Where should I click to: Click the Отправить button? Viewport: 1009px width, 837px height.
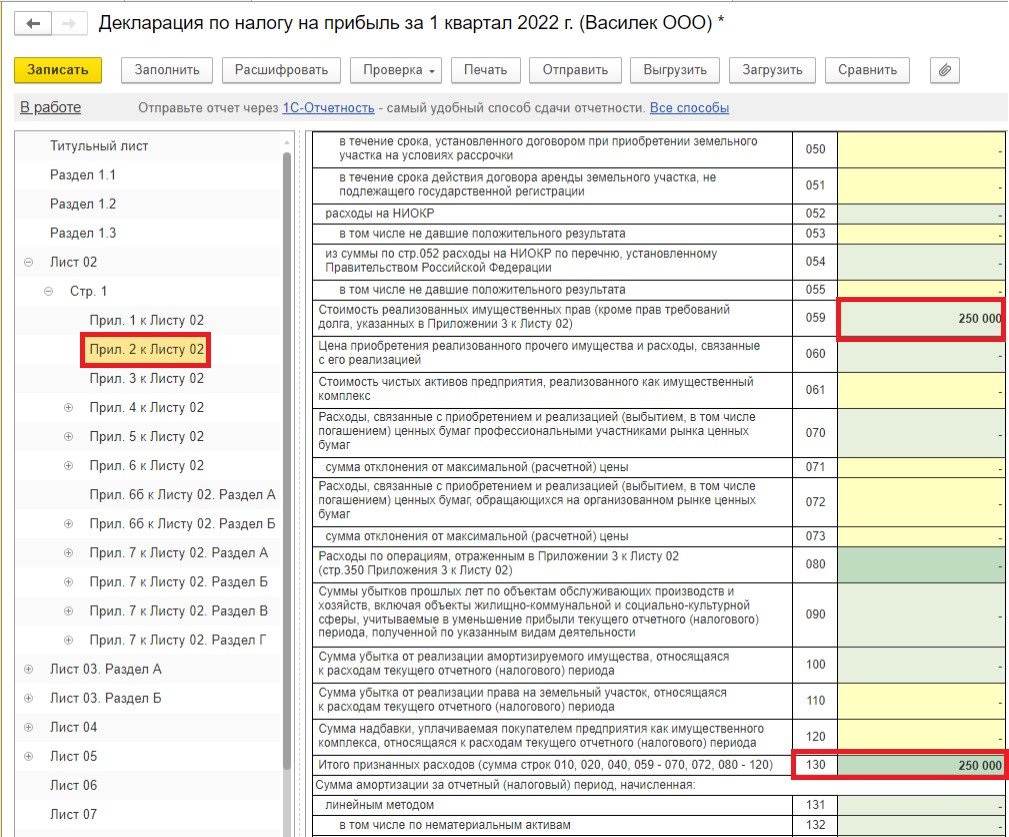click(575, 70)
